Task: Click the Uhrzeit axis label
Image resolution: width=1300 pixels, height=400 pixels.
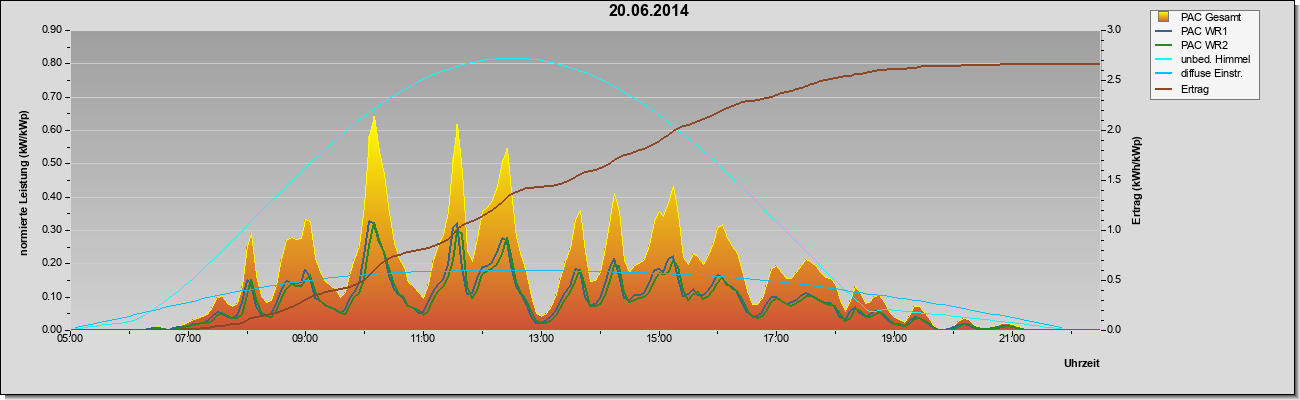Action: [x=1082, y=364]
